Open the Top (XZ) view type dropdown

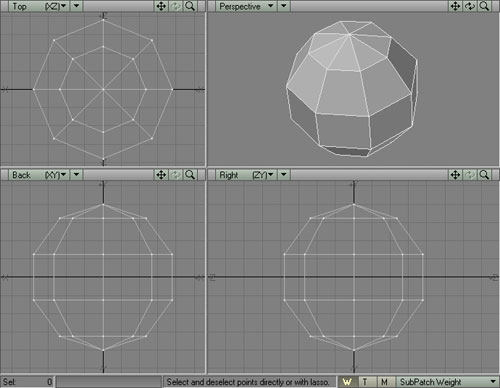click(x=39, y=6)
